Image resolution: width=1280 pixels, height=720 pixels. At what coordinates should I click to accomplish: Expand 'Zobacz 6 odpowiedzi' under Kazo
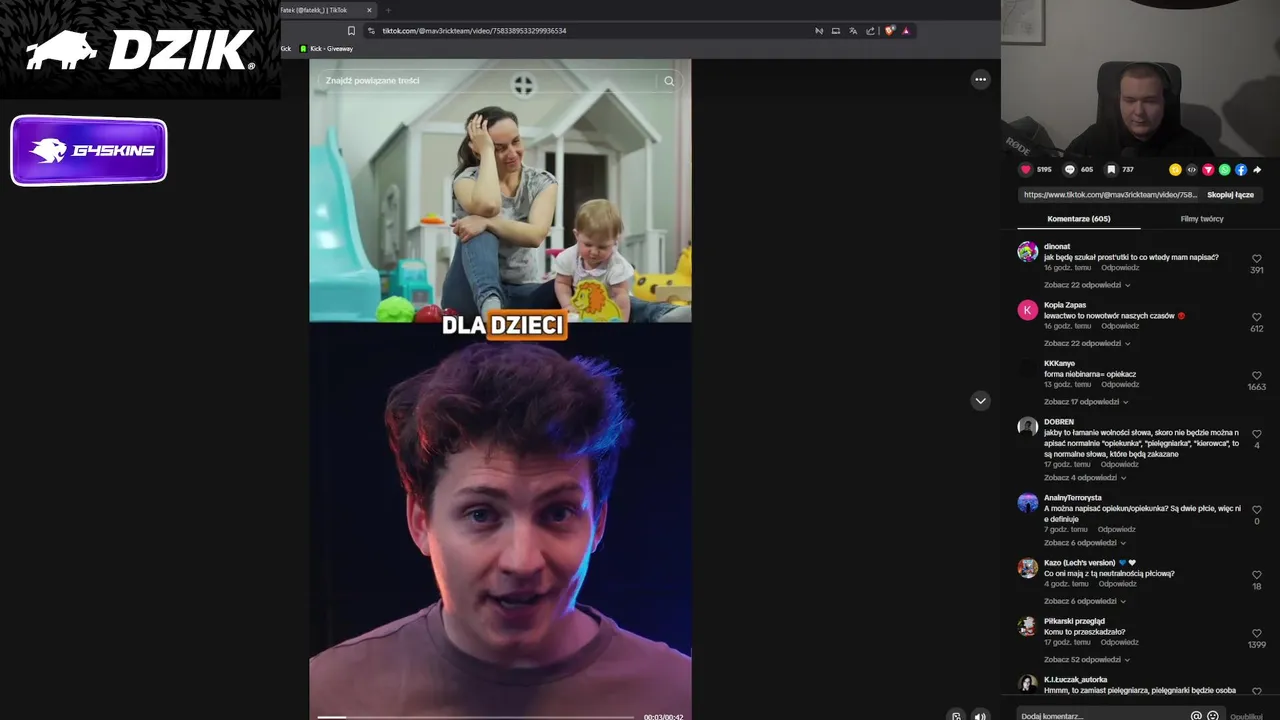coord(1086,601)
